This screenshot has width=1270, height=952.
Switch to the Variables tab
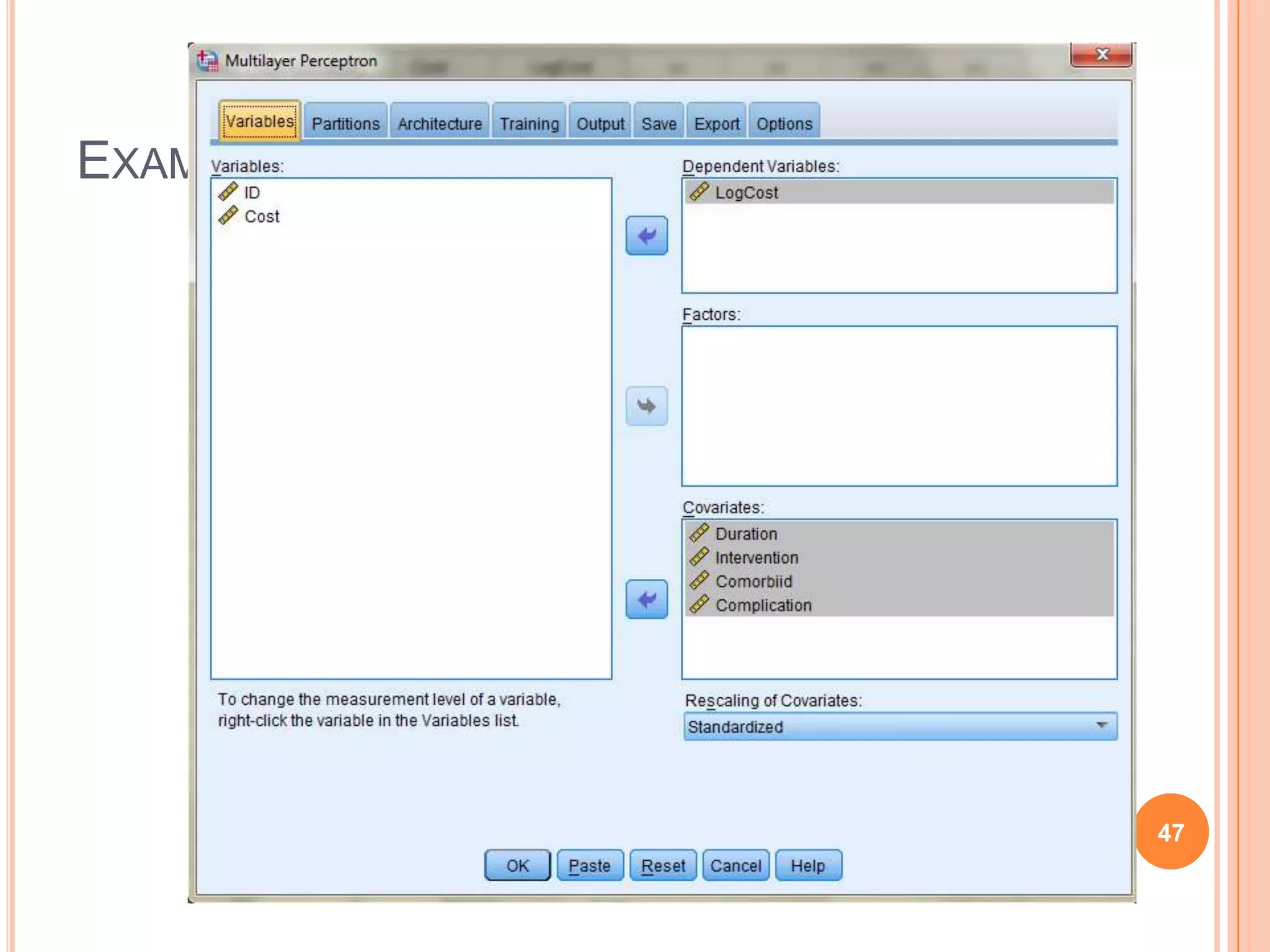click(x=259, y=121)
